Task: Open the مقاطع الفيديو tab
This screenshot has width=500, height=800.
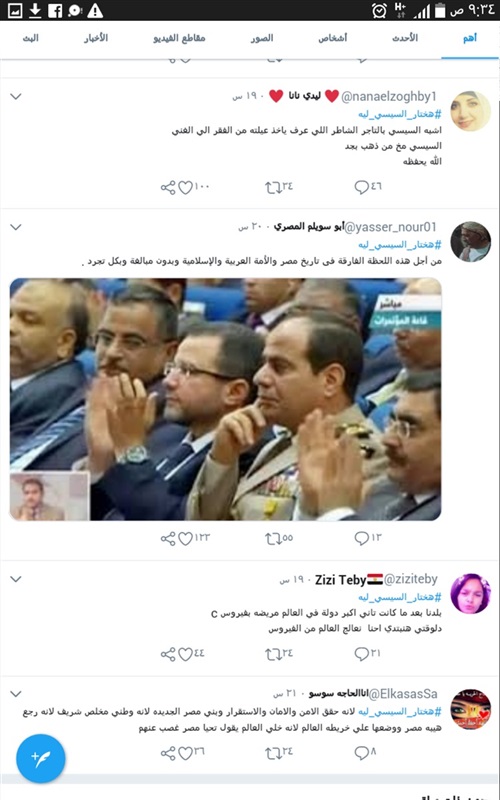Action: point(179,38)
